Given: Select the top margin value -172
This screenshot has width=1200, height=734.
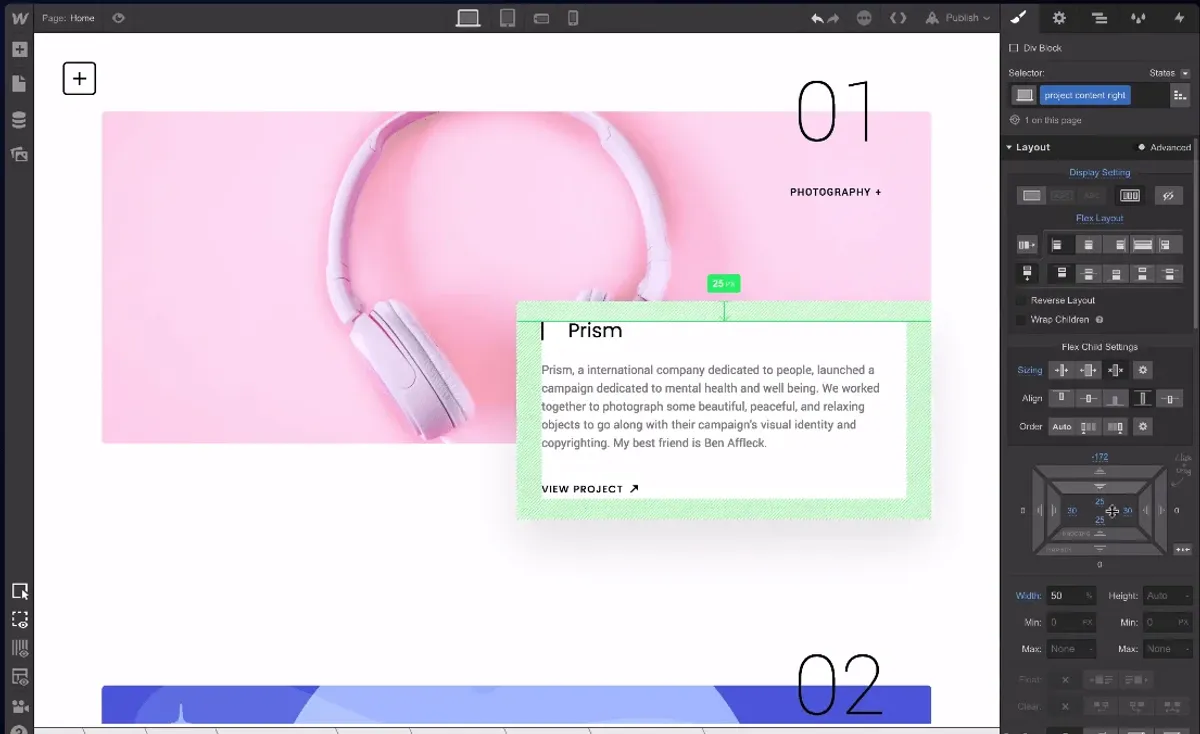Looking at the screenshot, I should pos(1100,457).
